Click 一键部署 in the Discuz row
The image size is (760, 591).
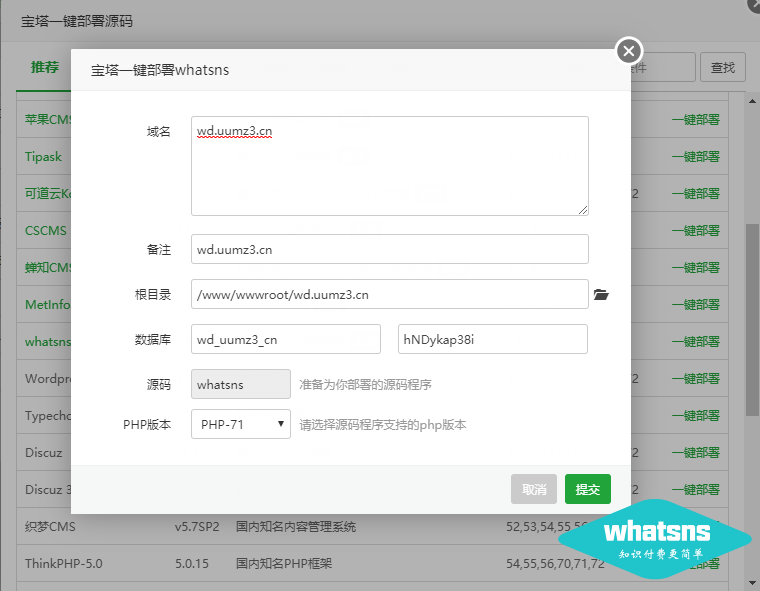tap(696, 452)
